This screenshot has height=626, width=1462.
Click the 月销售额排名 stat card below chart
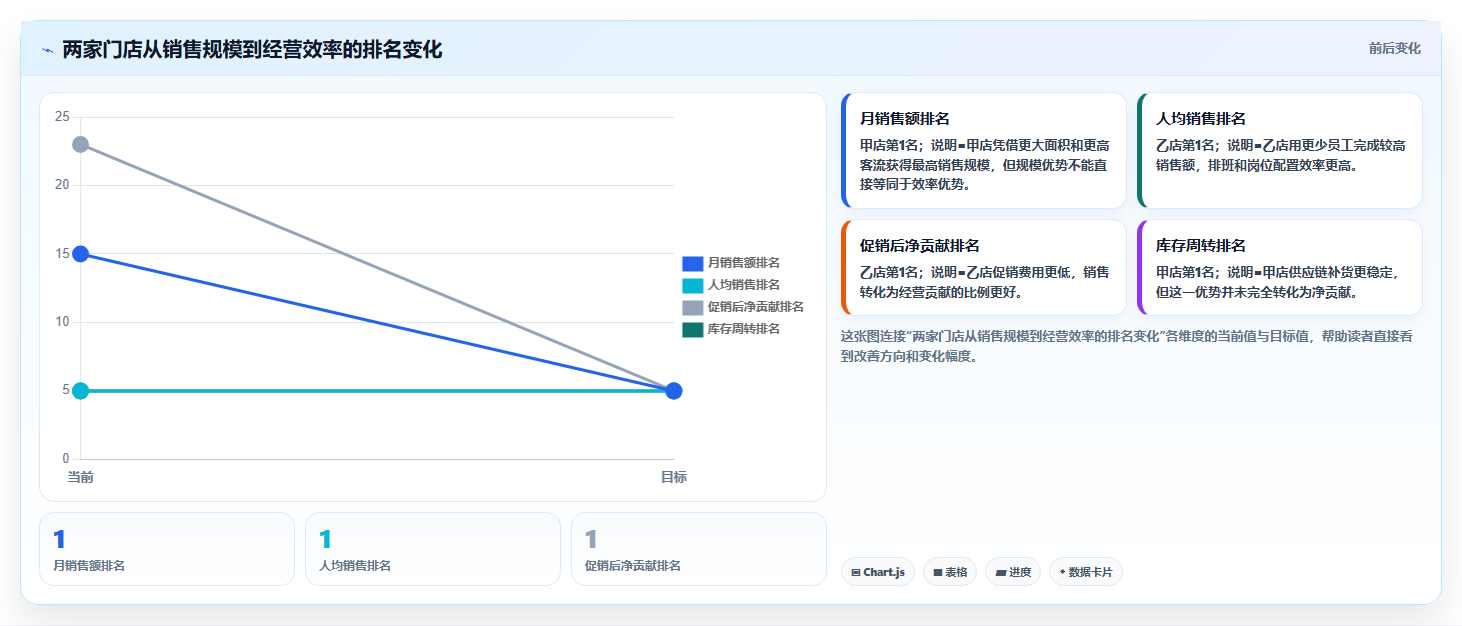pos(167,549)
